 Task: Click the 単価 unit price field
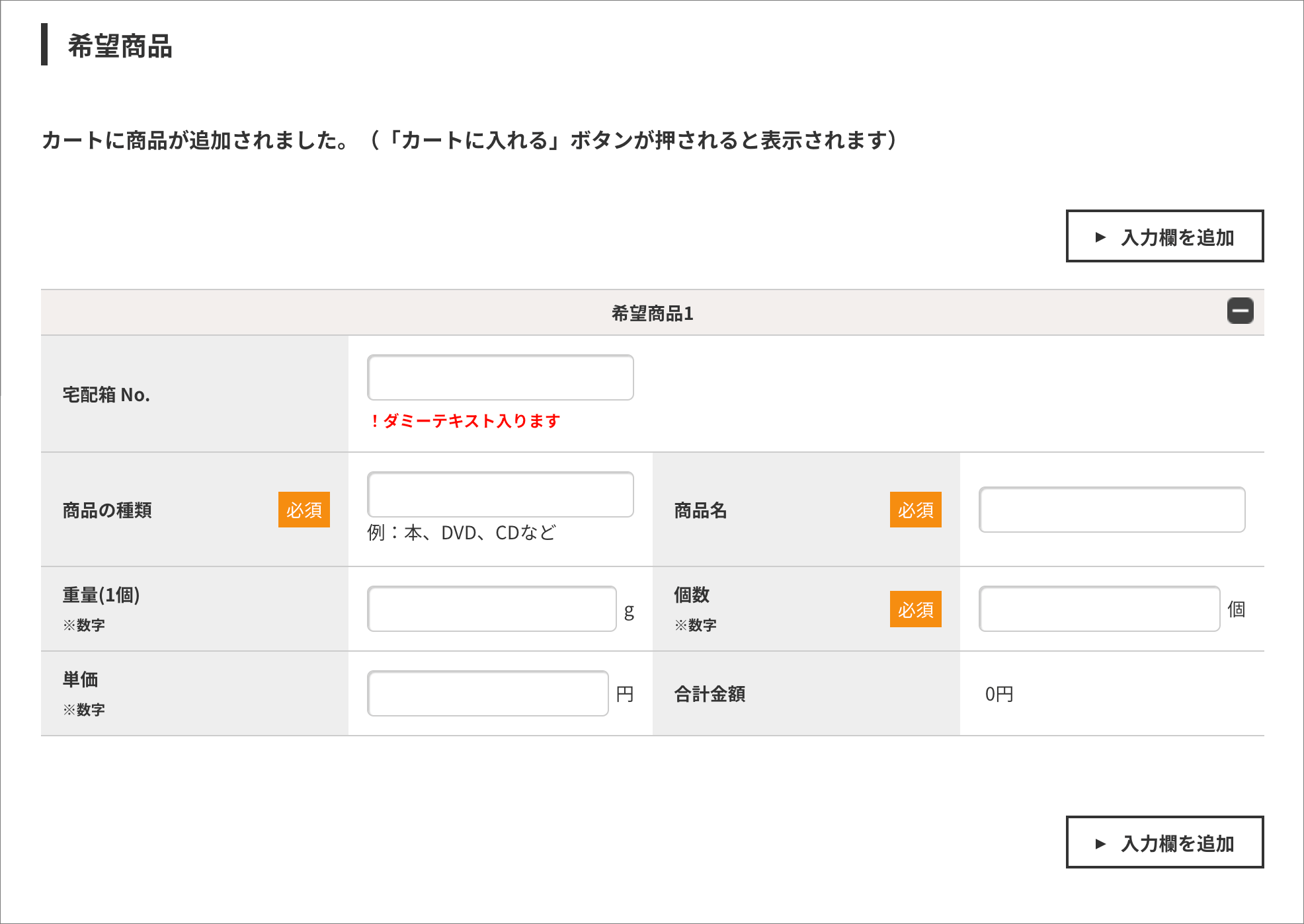(x=487, y=693)
